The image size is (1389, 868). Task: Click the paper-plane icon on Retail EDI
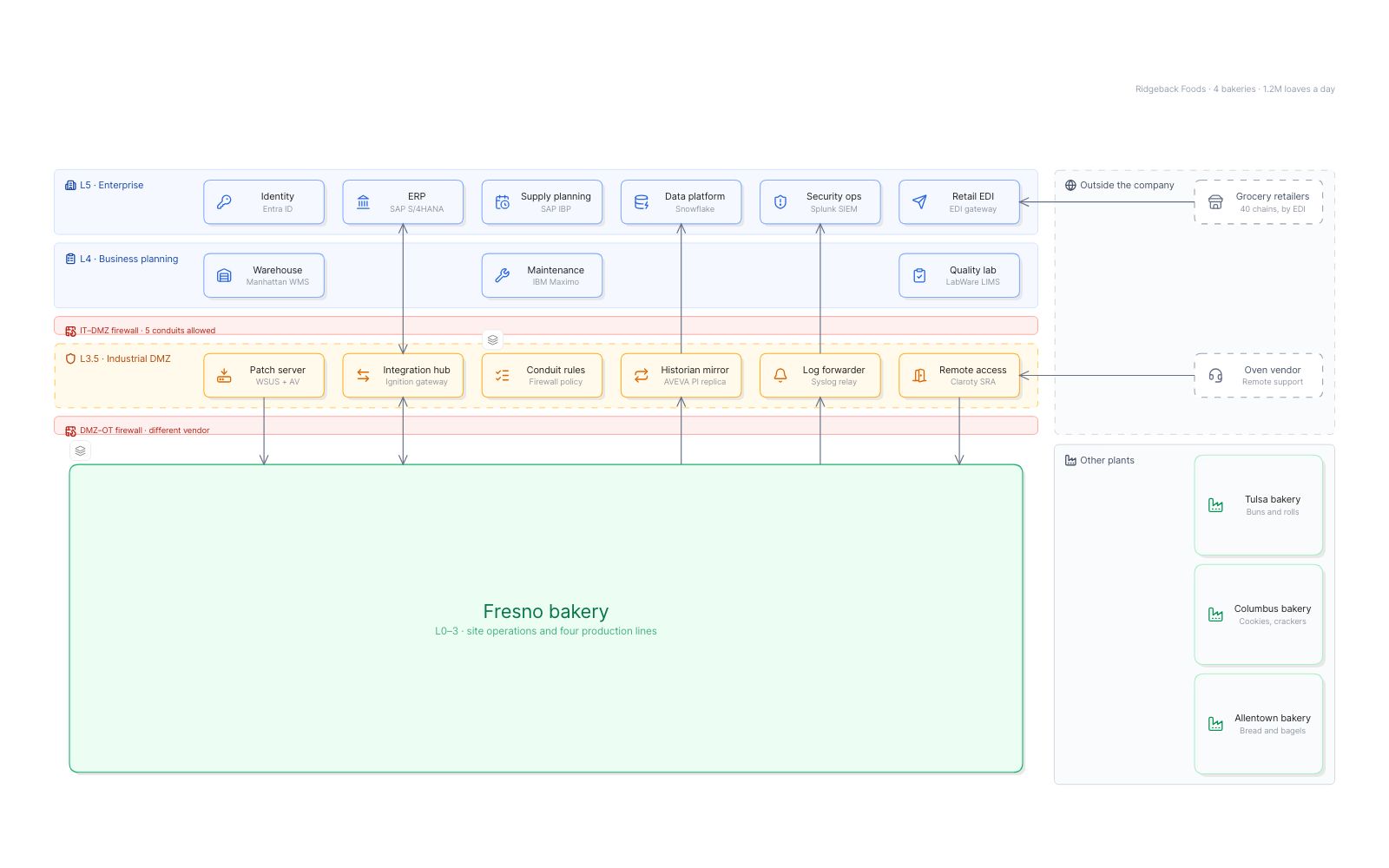918,202
